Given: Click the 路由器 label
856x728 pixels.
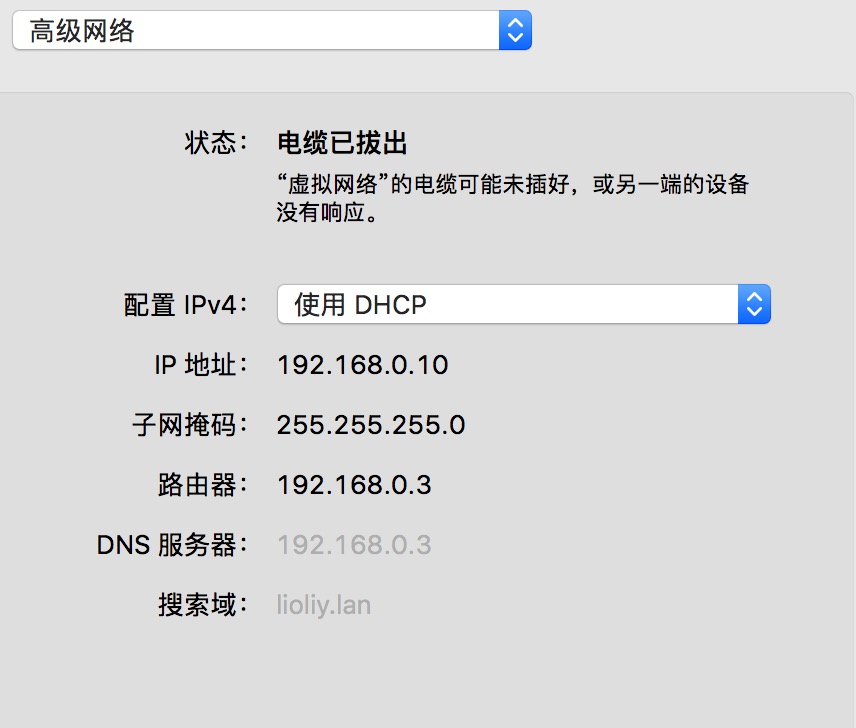Looking at the screenshot, I should pyautogui.click(x=196, y=485).
